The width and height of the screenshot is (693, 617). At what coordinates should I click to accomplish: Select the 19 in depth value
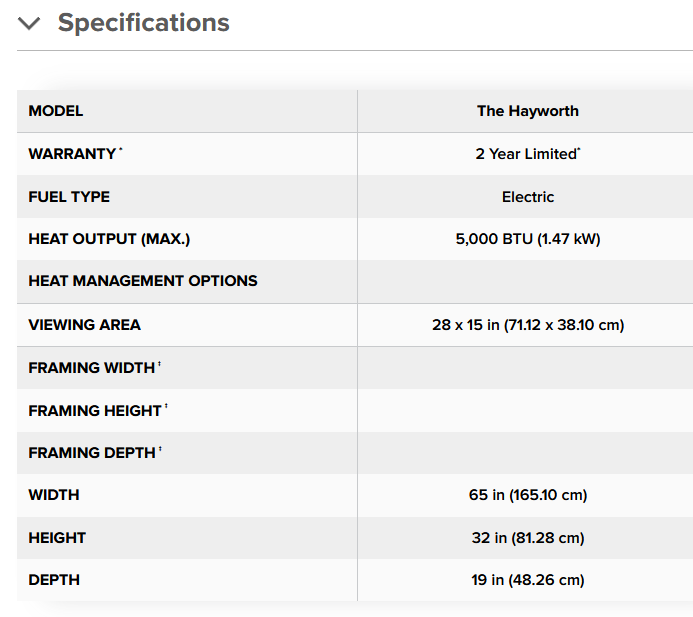point(527,580)
